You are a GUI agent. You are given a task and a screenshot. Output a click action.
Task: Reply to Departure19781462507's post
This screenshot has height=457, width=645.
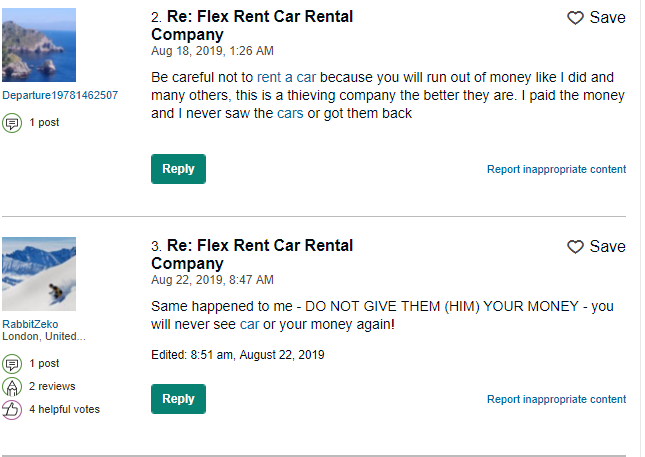(178, 169)
